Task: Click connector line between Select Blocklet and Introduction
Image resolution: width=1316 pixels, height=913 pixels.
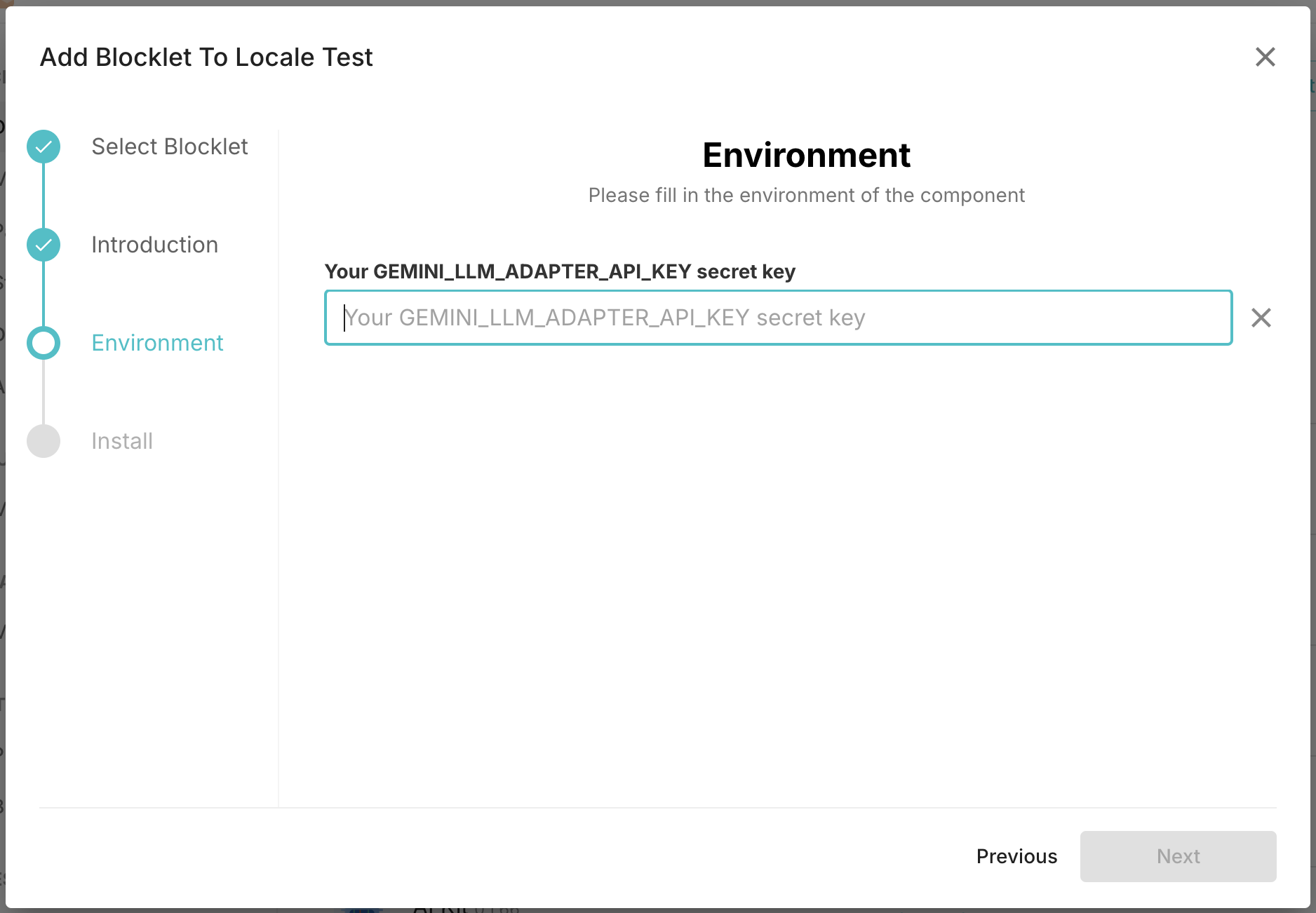Action: click(43, 196)
